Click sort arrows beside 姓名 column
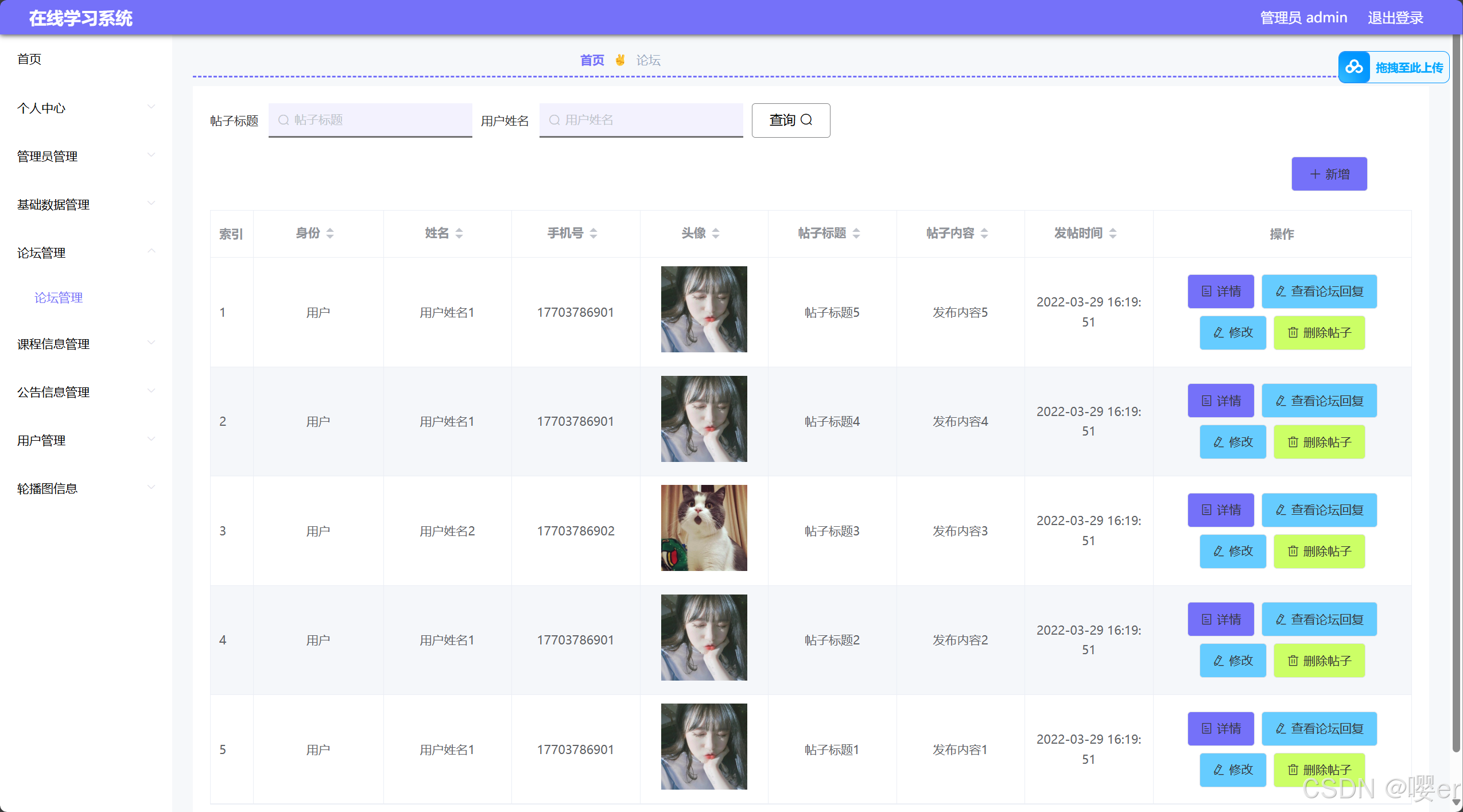The image size is (1463, 812). 459,233
